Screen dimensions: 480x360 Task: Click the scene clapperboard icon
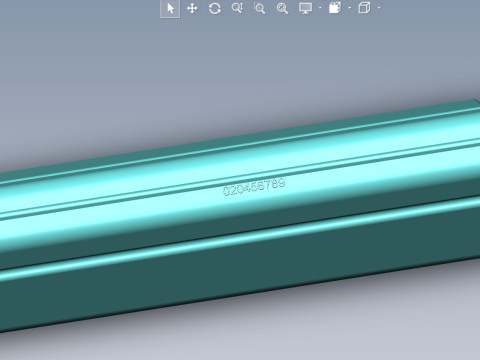(x=335, y=8)
